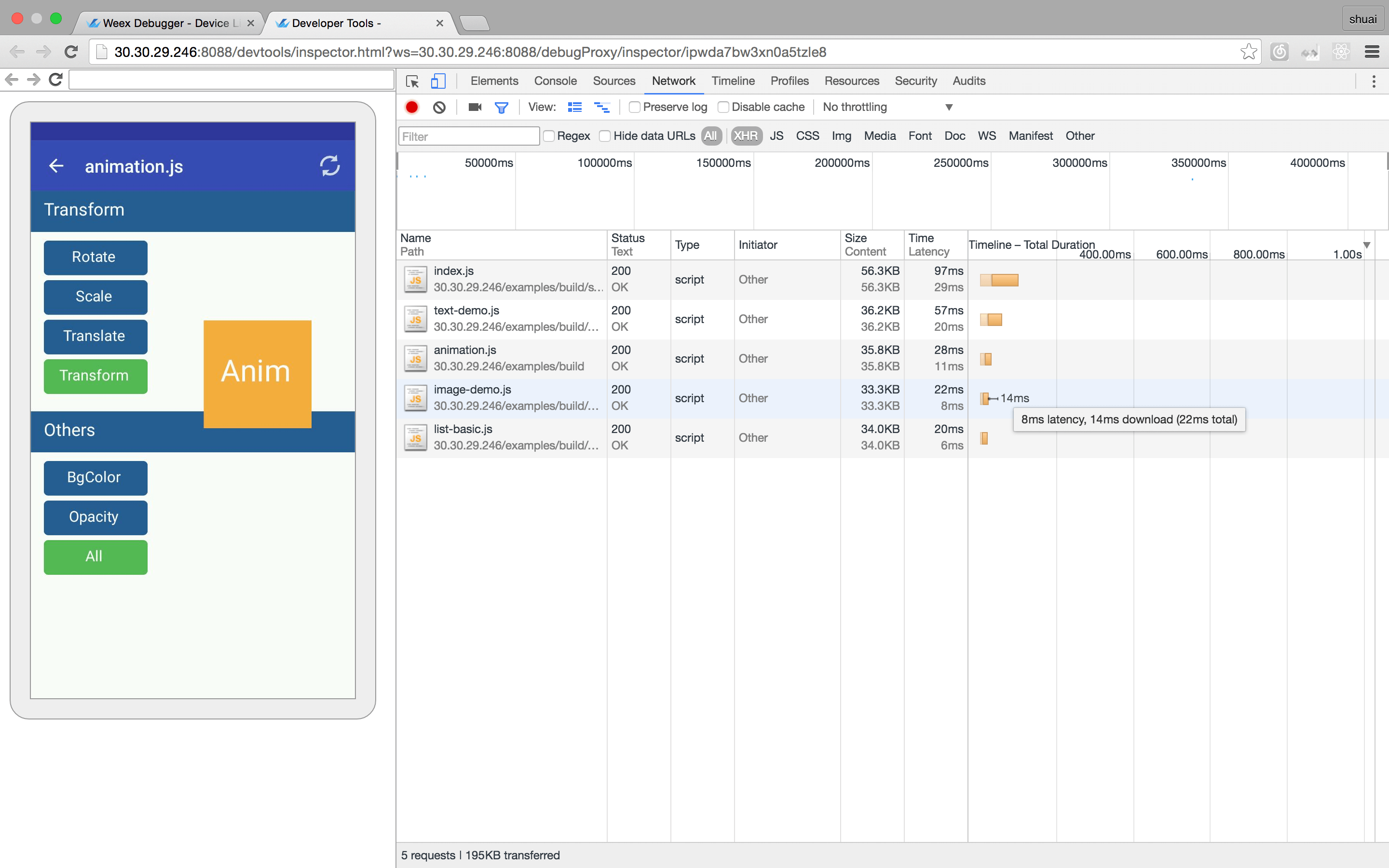
Task: Filter requests by CSS type
Action: 807,136
